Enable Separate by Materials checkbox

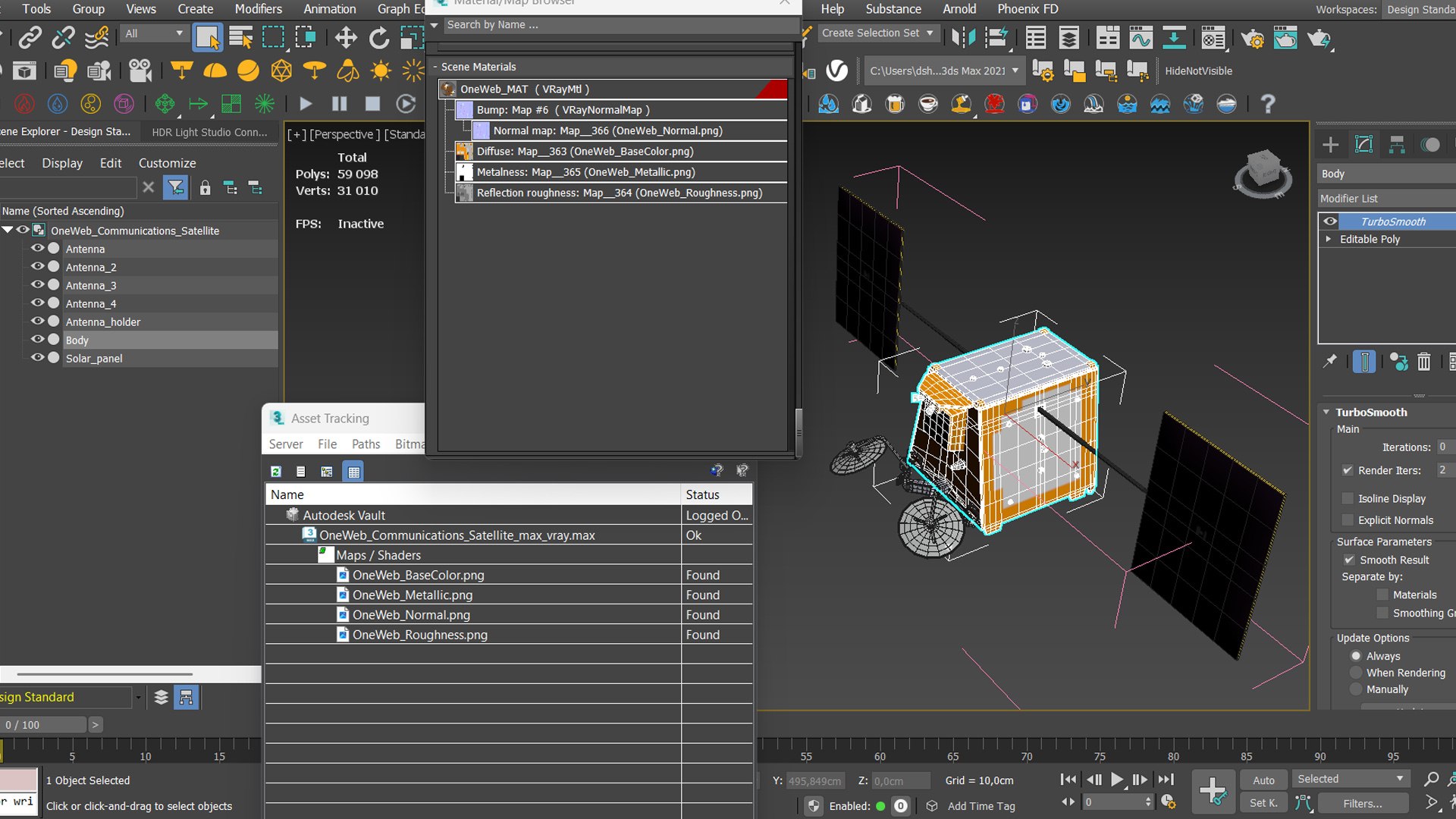pos(1382,595)
